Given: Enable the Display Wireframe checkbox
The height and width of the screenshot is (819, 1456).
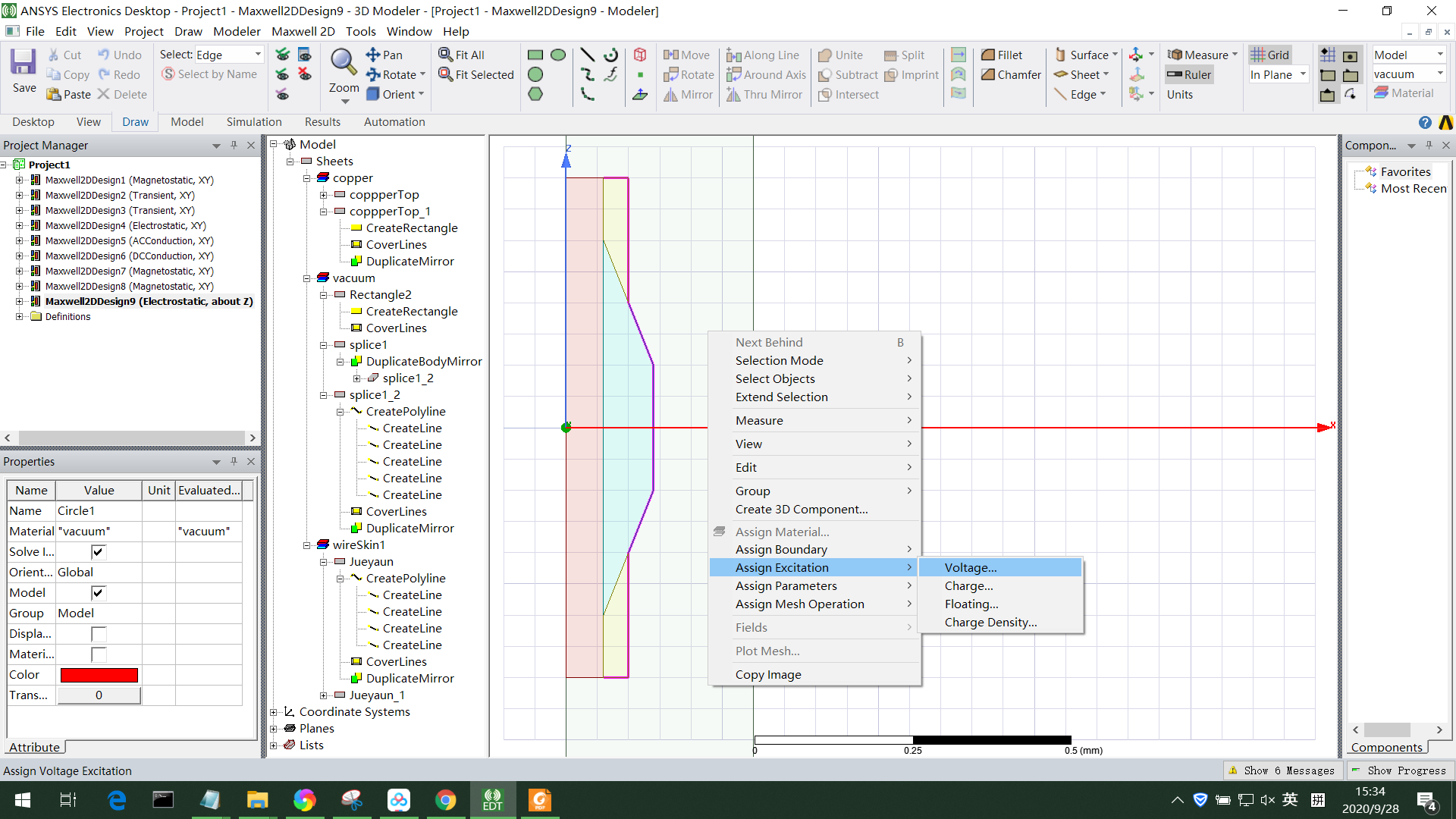Looking at the screenshot, I should (x=98, y=633).
